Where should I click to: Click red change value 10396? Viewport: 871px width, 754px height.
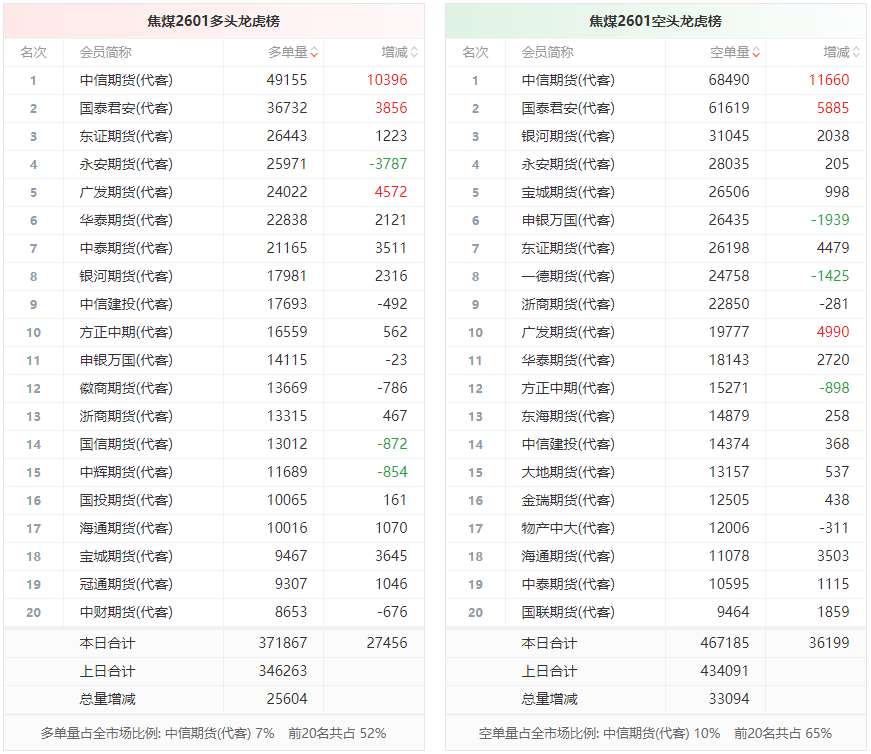[x=387, y=80]
